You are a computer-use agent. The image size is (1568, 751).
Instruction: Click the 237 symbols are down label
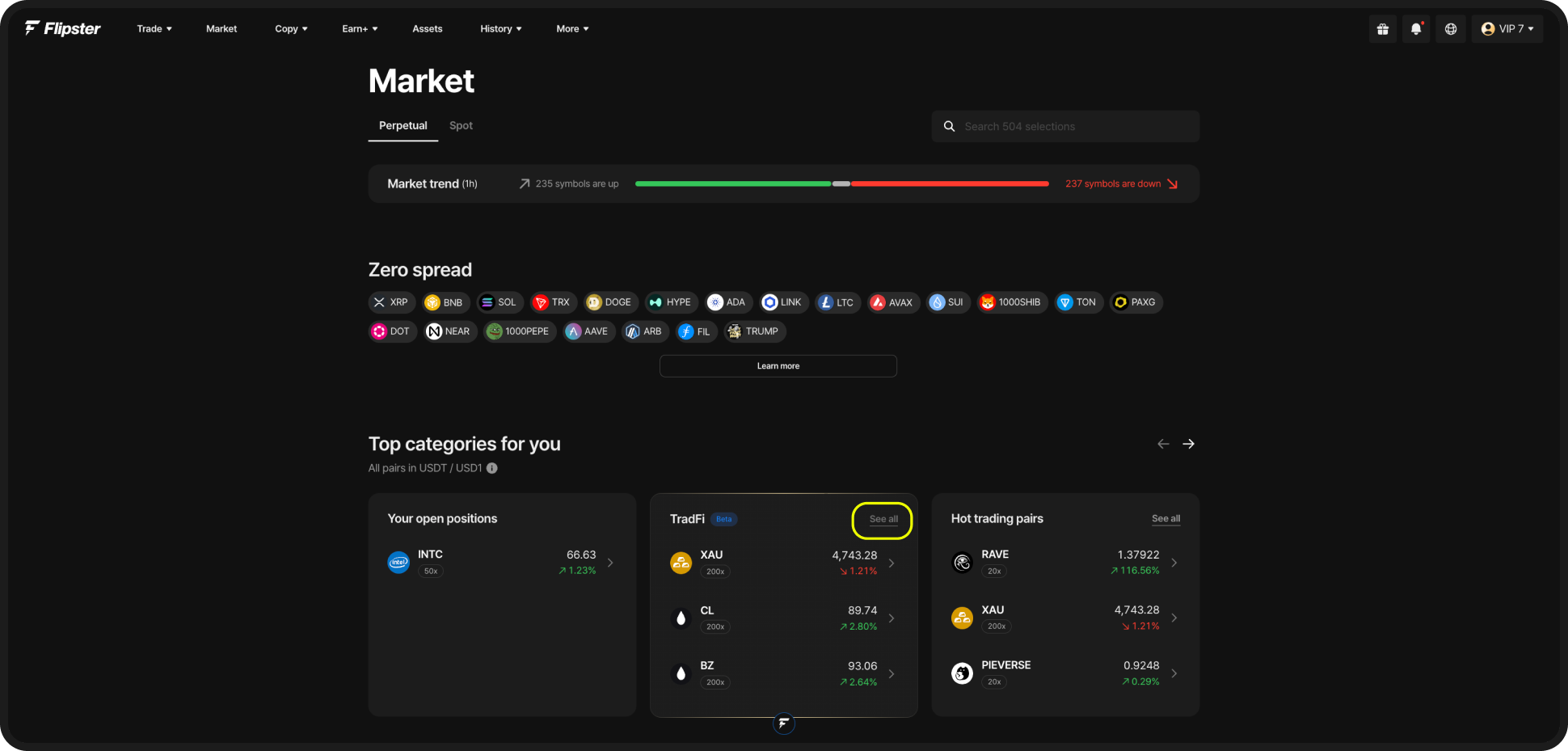tap(1113, 184)
